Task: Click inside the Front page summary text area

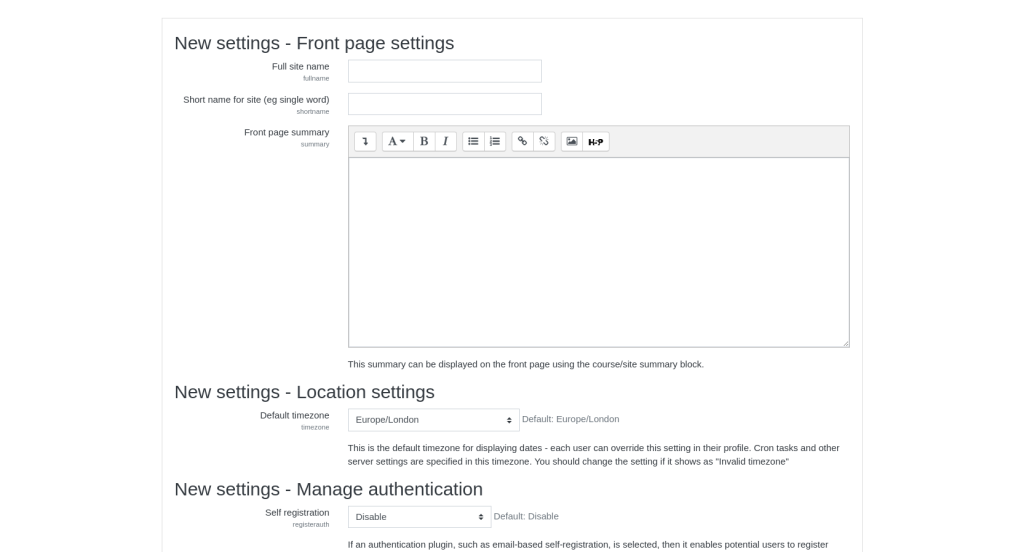Action: [598, 252]
